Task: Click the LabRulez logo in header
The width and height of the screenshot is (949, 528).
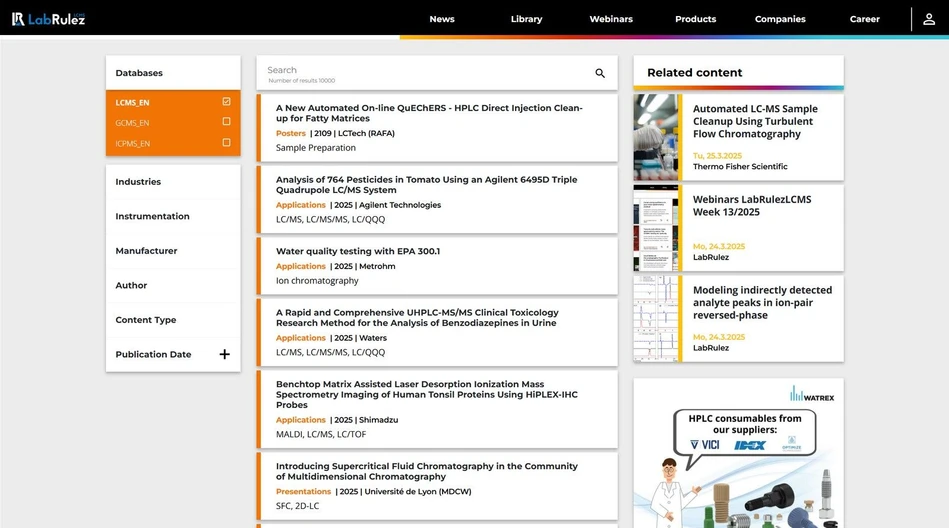Action: (x=48, y=19)
